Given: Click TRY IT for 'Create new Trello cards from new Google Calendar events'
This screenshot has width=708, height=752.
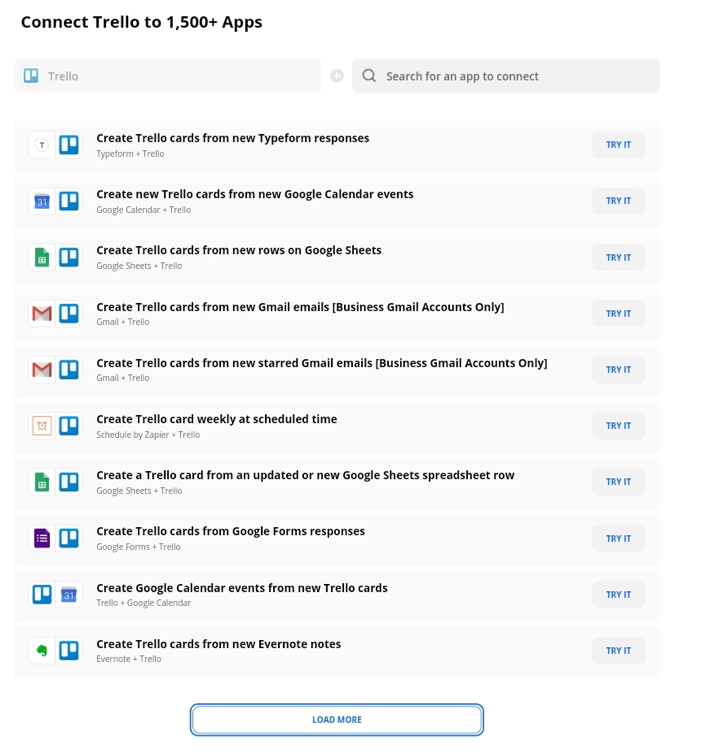Looking at the screenshot, I should point(618,201).
